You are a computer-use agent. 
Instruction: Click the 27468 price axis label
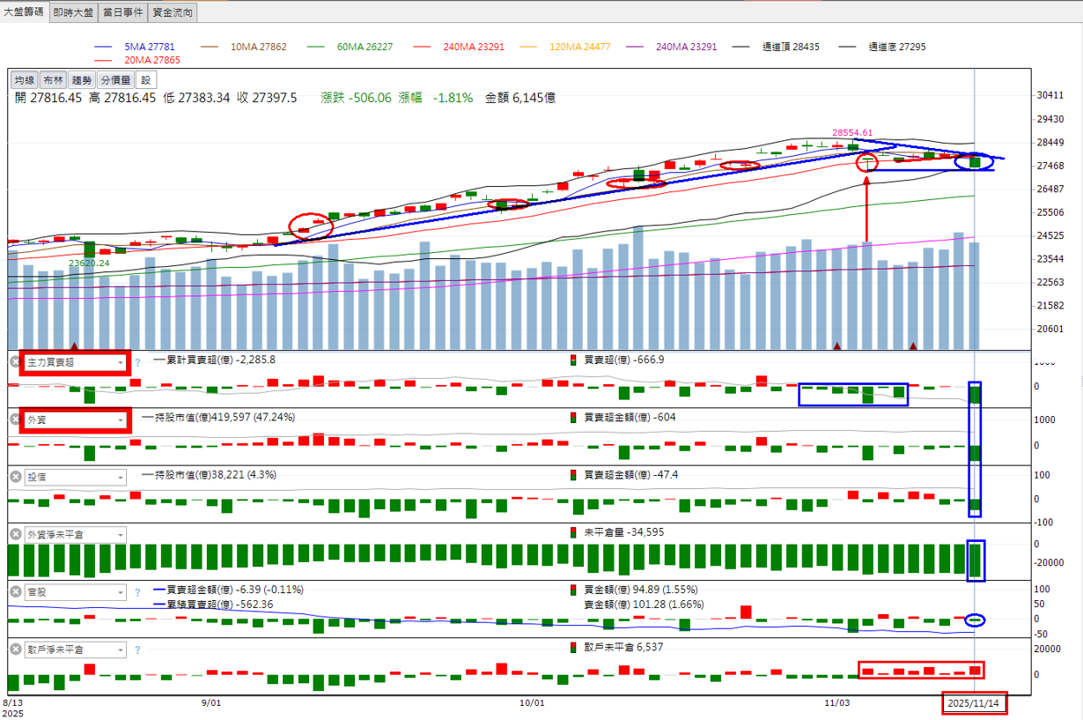click(1050, 166)
